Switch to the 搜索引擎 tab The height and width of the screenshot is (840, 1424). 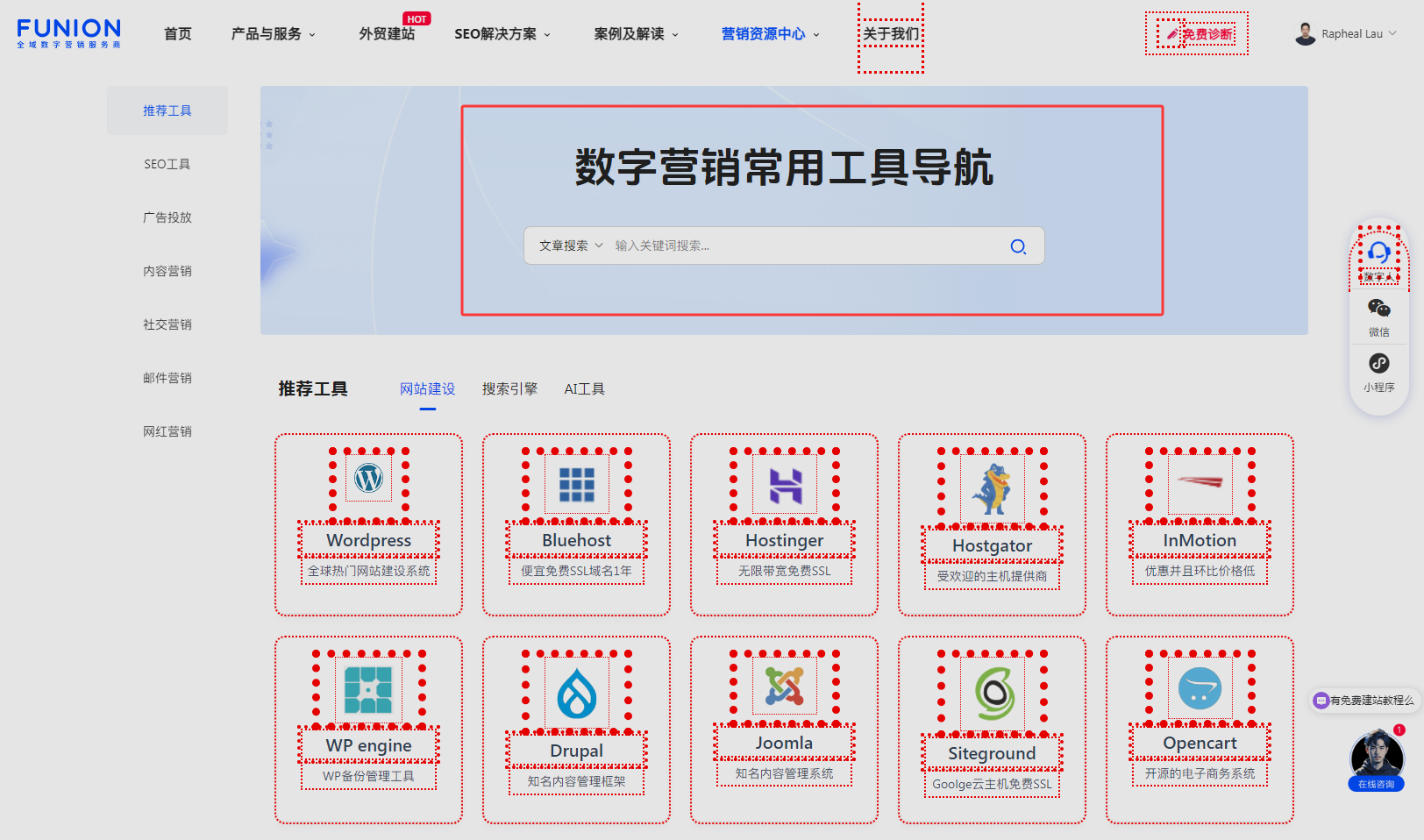click(x=509, y=389)
